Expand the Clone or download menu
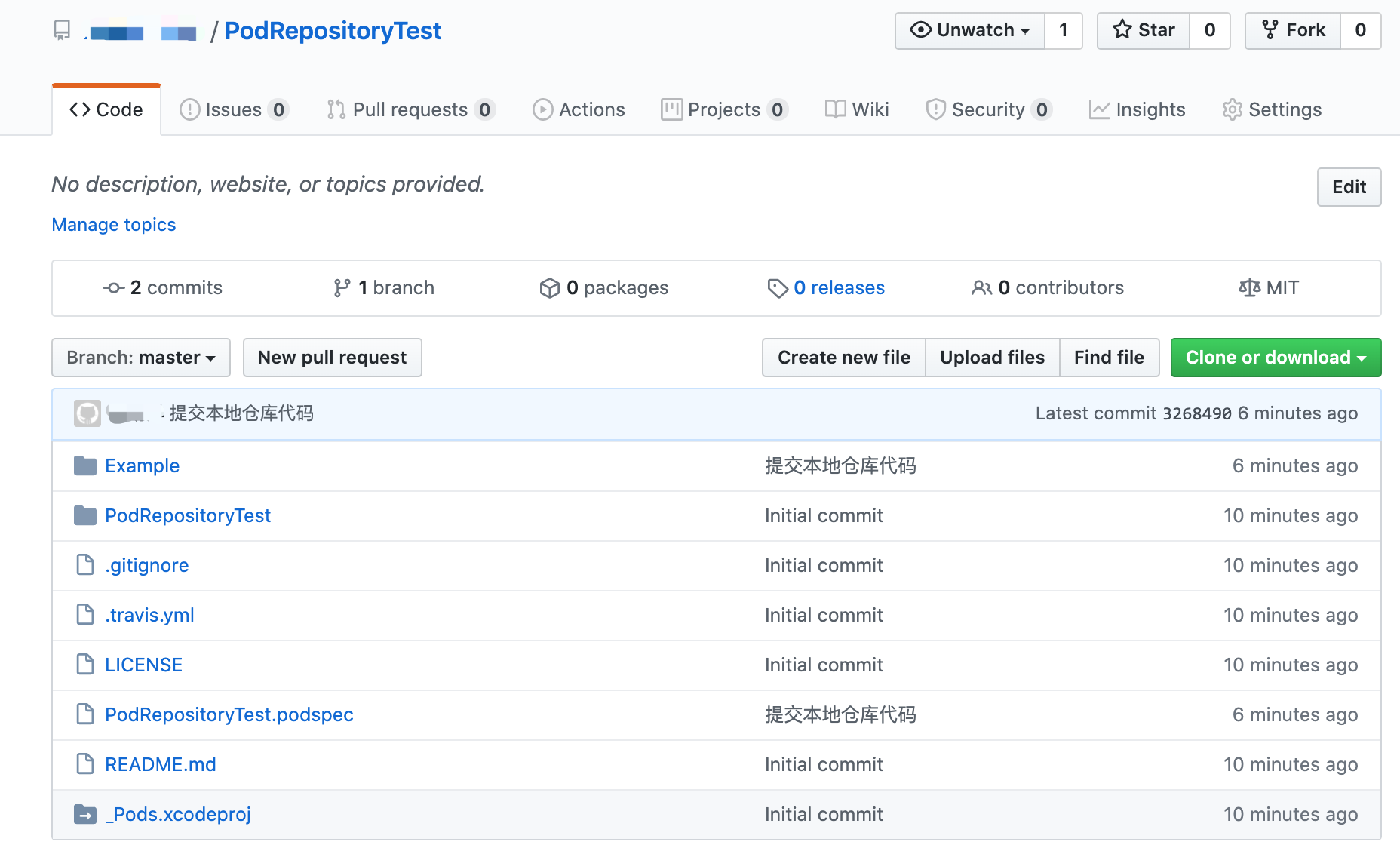Viewport: 1400px width, 851px height. pyautogui.click(x=1276, y=358)
